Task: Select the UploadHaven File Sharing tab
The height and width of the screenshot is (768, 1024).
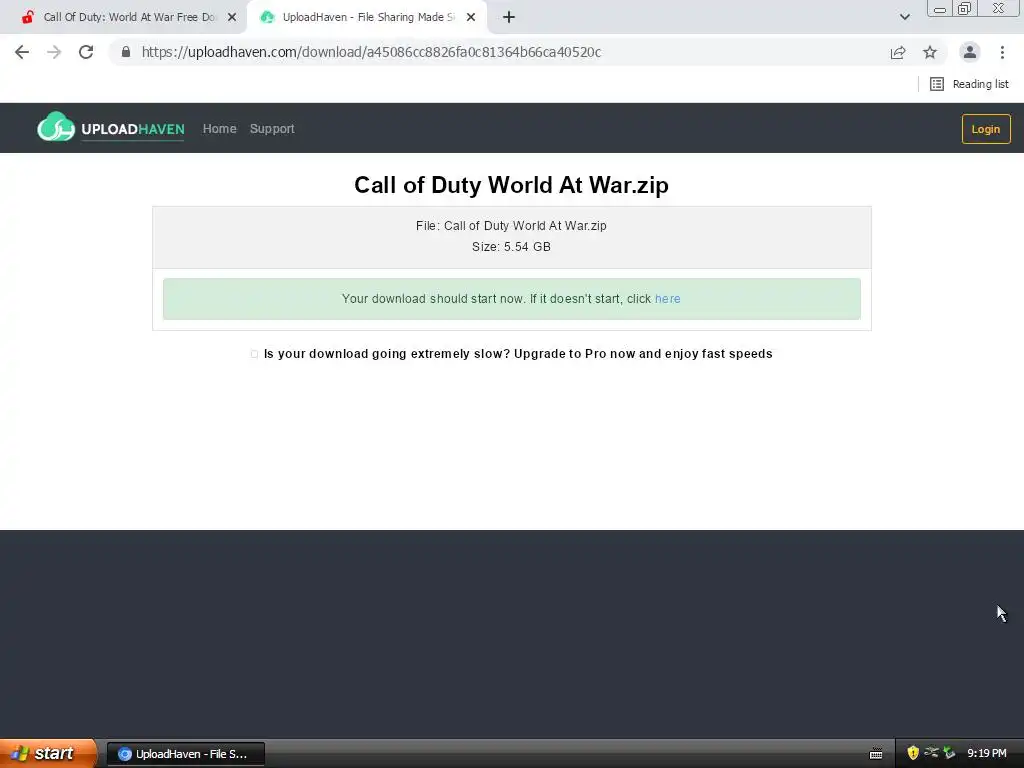Action: click(368, 17)
